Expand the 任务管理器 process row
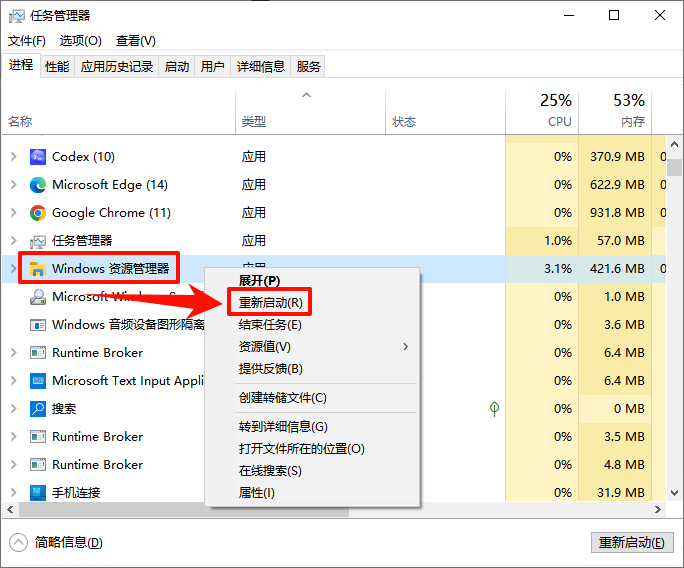This screenshot has height=568, width=684. pos(14,241)
